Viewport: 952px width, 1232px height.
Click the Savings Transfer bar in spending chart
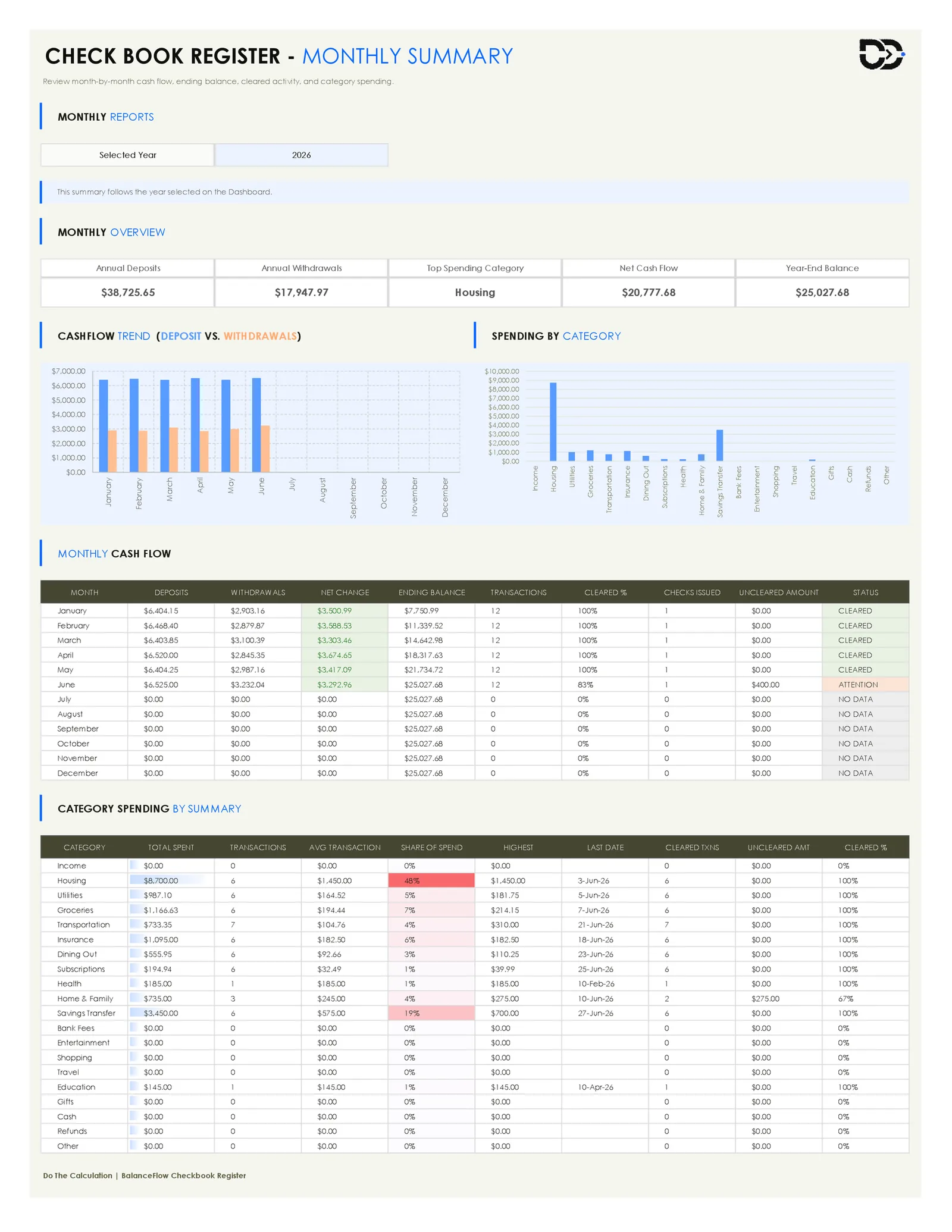719,445
